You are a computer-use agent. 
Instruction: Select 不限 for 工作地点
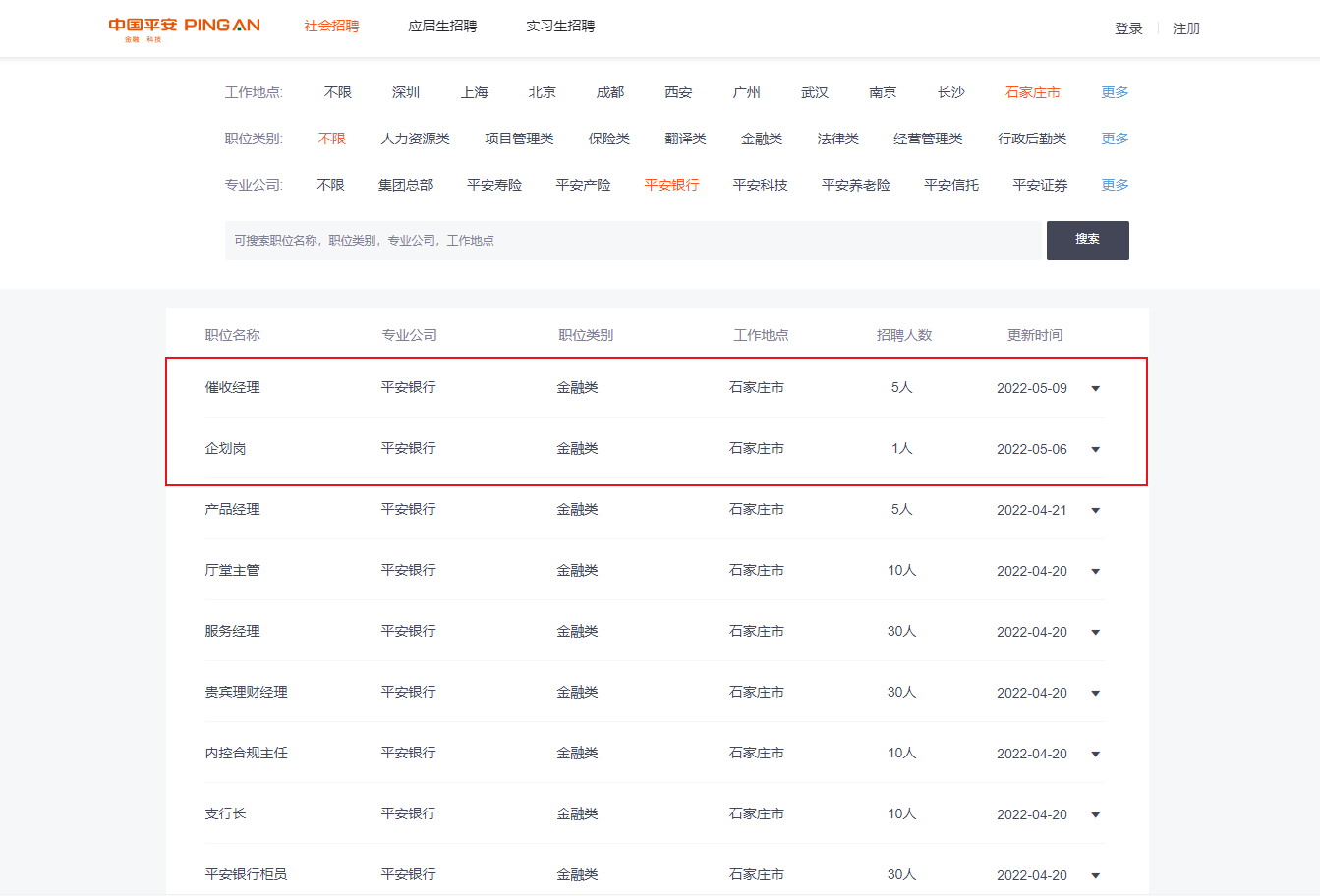click(x=338, y=92)
